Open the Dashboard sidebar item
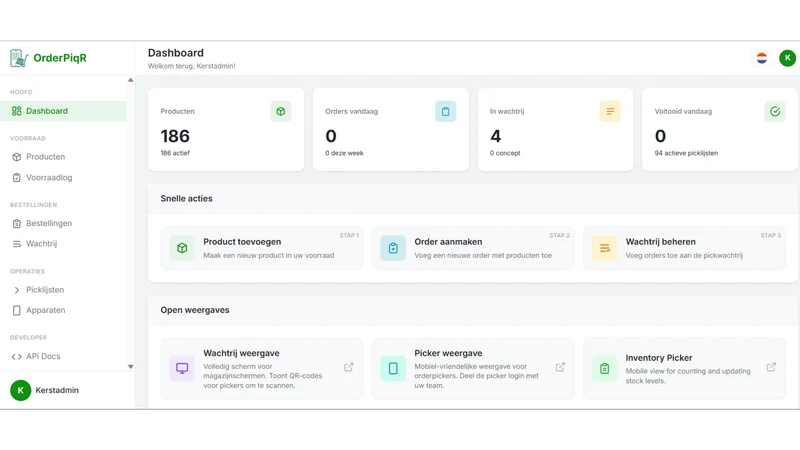Image resolution: width=800 pixels, height=450 pixels. (63, 111)
